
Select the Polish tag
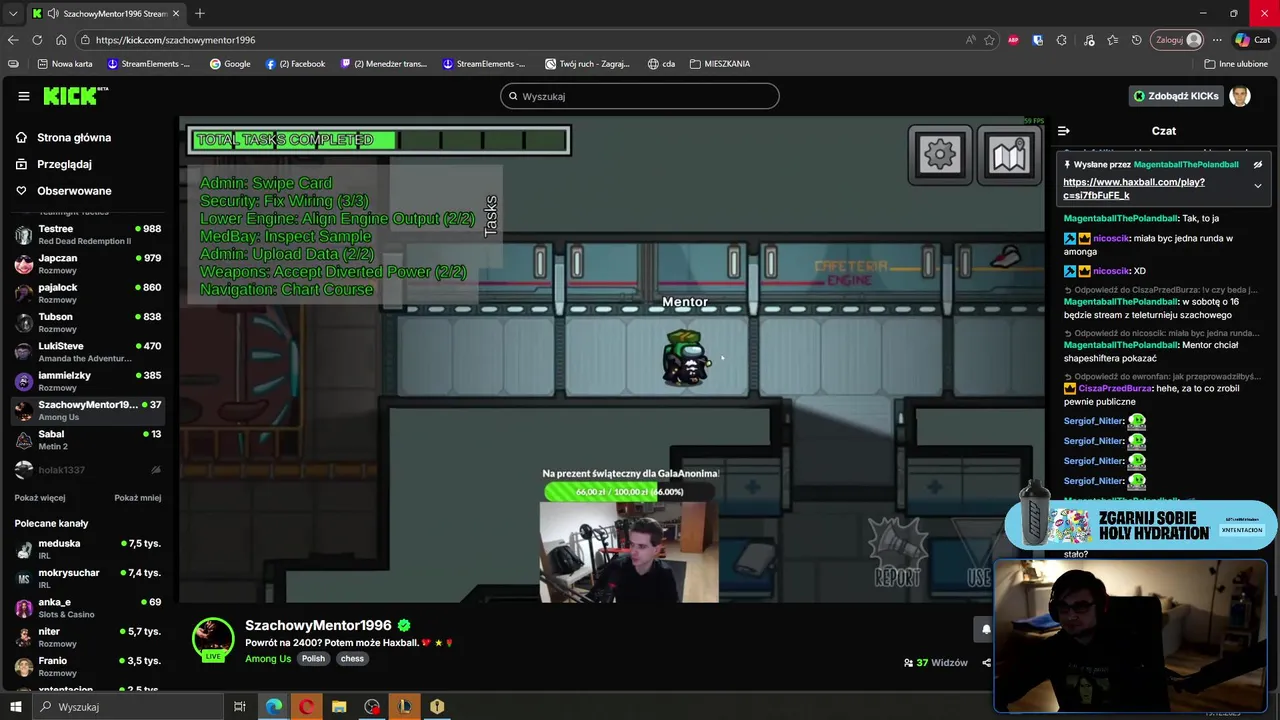pos(313,659)
